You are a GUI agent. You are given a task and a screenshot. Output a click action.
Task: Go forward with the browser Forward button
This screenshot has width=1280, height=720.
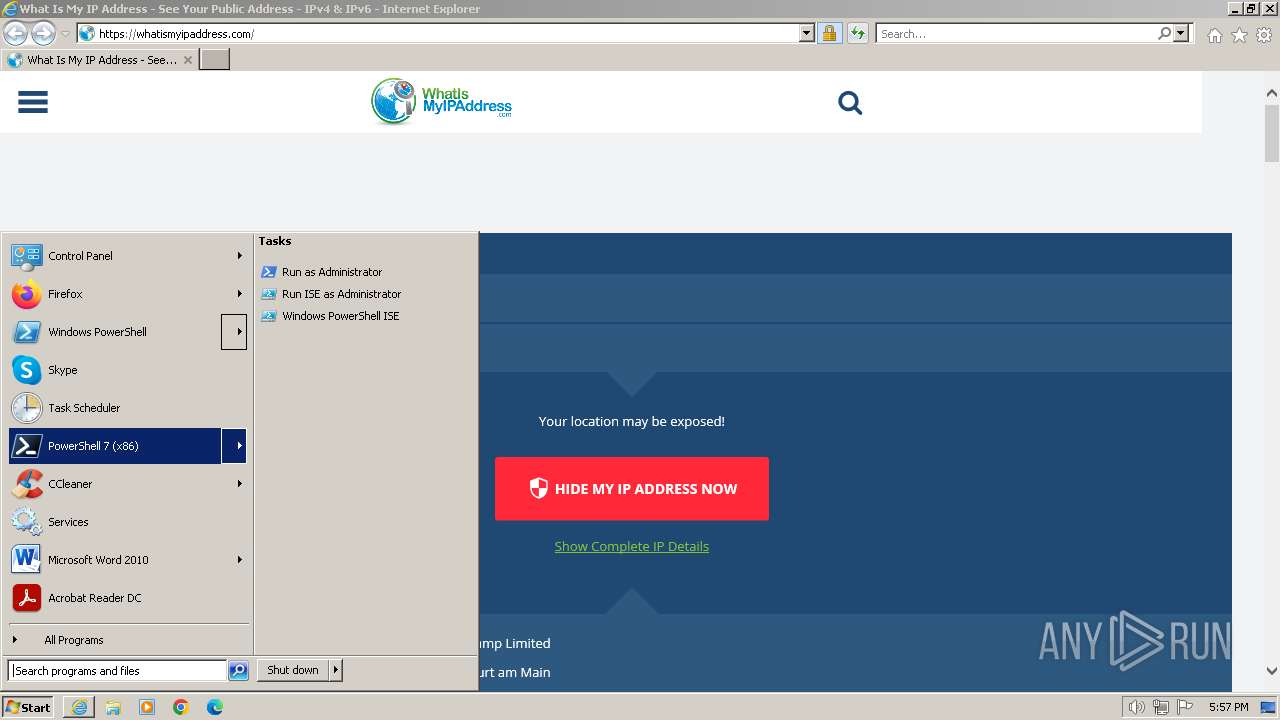43,33
